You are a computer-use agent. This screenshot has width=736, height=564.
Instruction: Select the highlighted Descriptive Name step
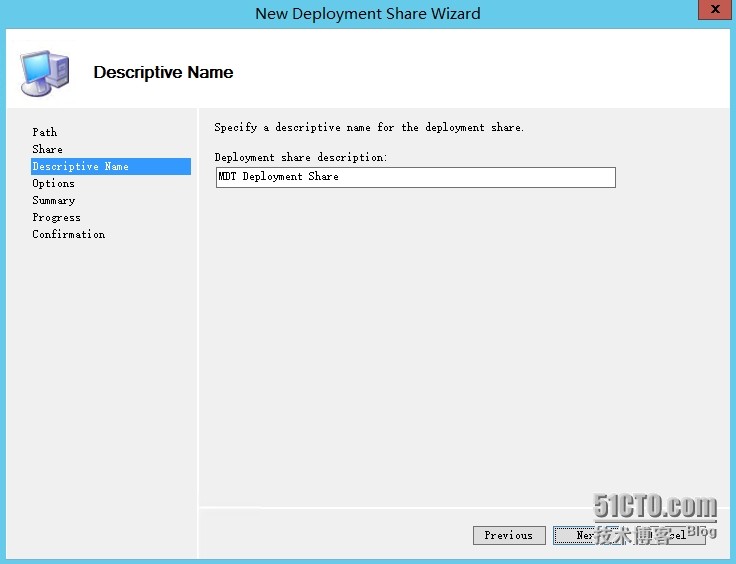click(x=111, y=166)
